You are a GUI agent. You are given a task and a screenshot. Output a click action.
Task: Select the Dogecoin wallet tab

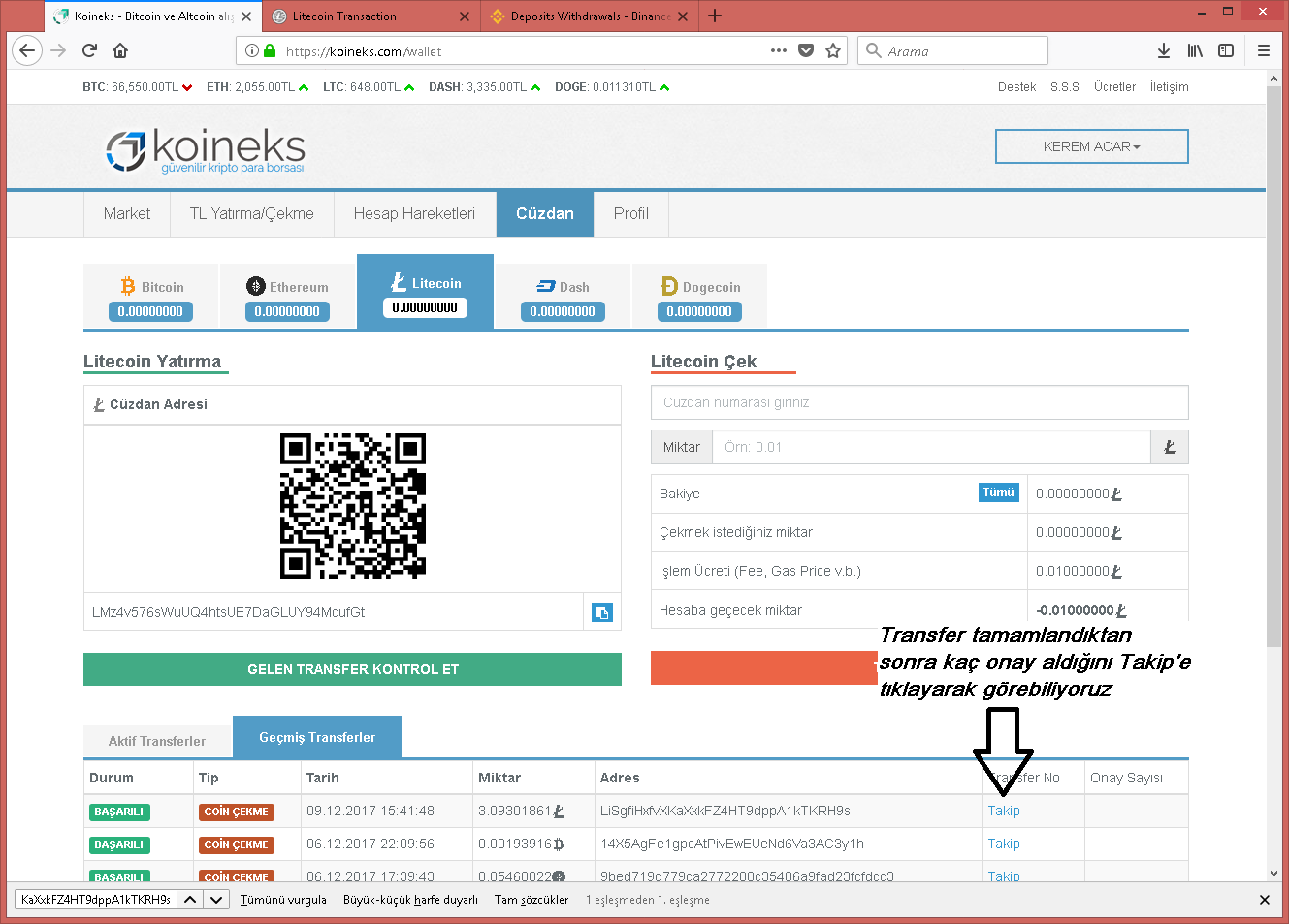coord(699,297)
